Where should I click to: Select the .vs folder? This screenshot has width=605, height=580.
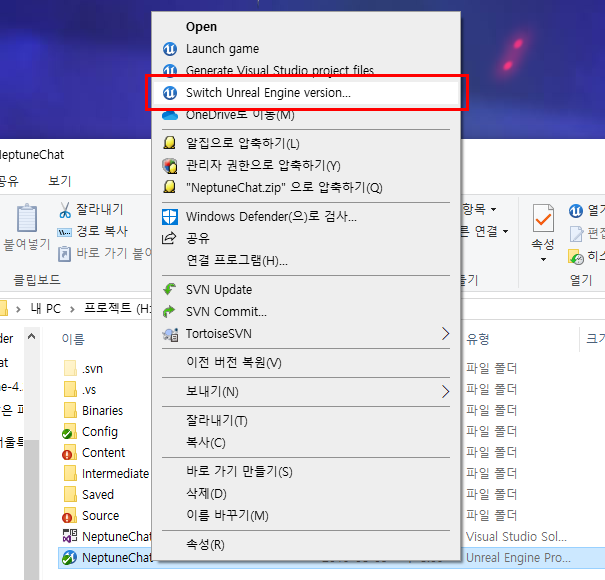(80, 389)
